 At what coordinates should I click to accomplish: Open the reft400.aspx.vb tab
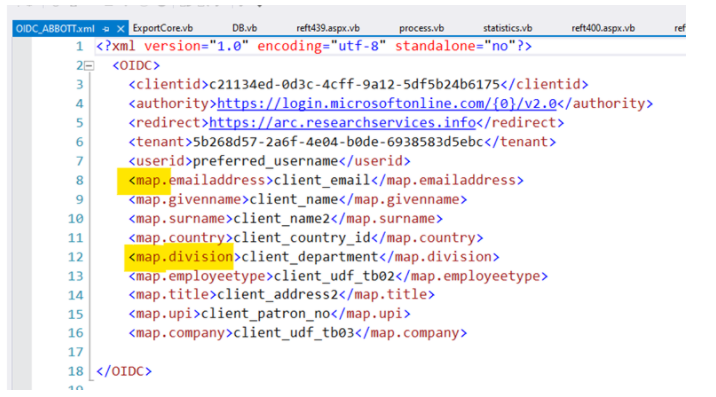point(603,28)
